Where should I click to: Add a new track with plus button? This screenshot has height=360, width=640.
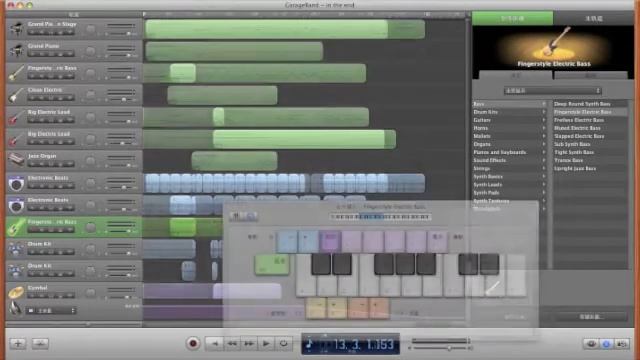click(18, 344)
